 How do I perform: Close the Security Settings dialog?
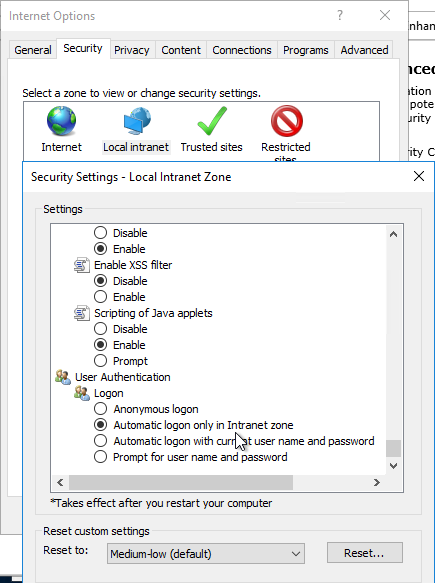[419, 176]
